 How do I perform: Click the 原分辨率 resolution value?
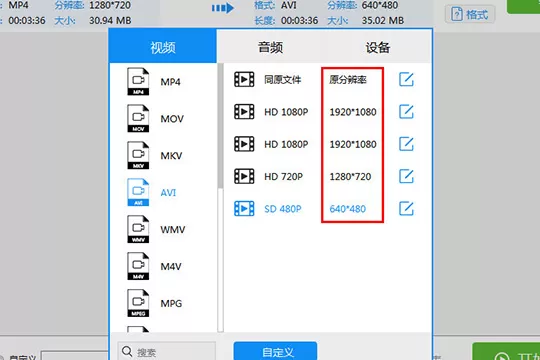(348, 80)
